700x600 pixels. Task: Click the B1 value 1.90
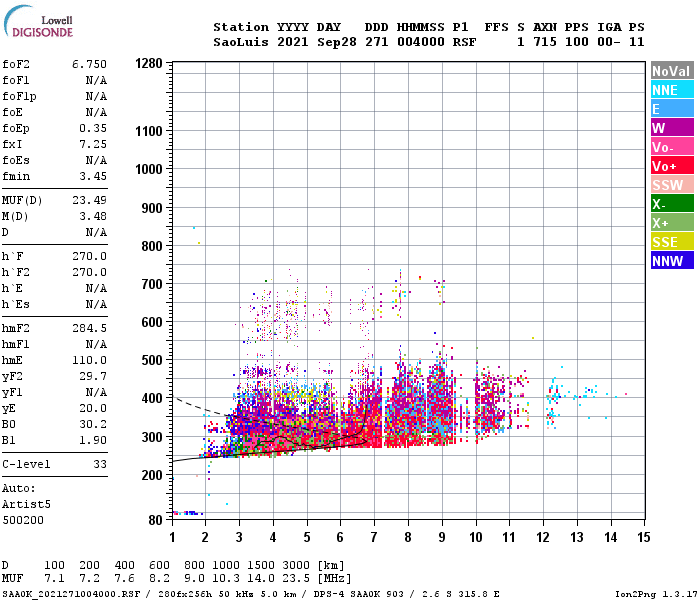tap(93, 440)
